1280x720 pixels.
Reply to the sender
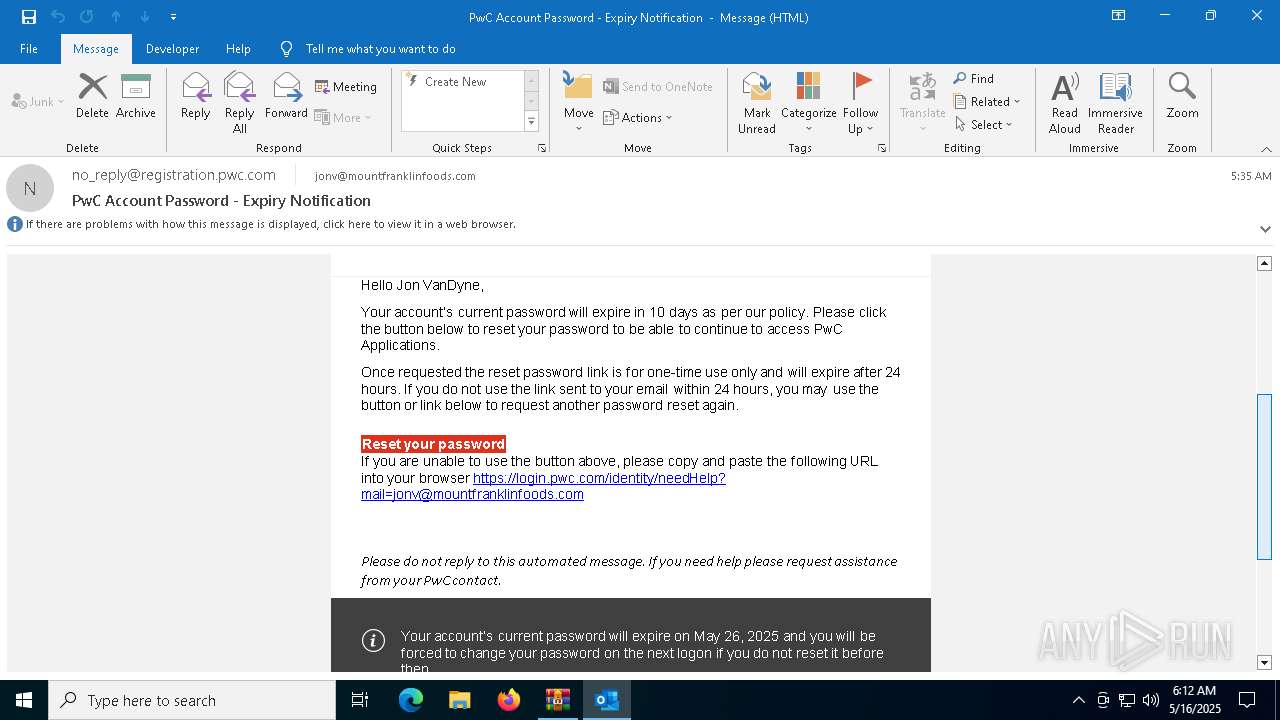(x=196, y=97)
